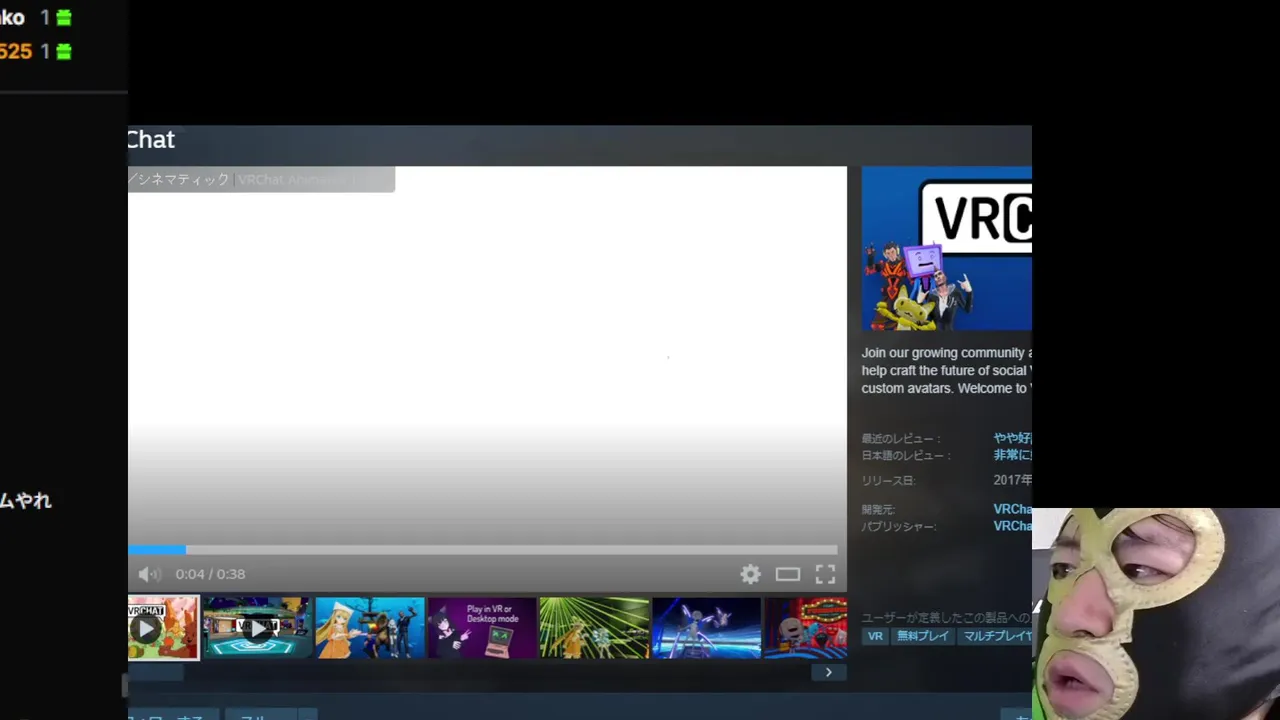Open the blue neon dancer screenshot
The image size is (1280, 720).
(707, 628)
